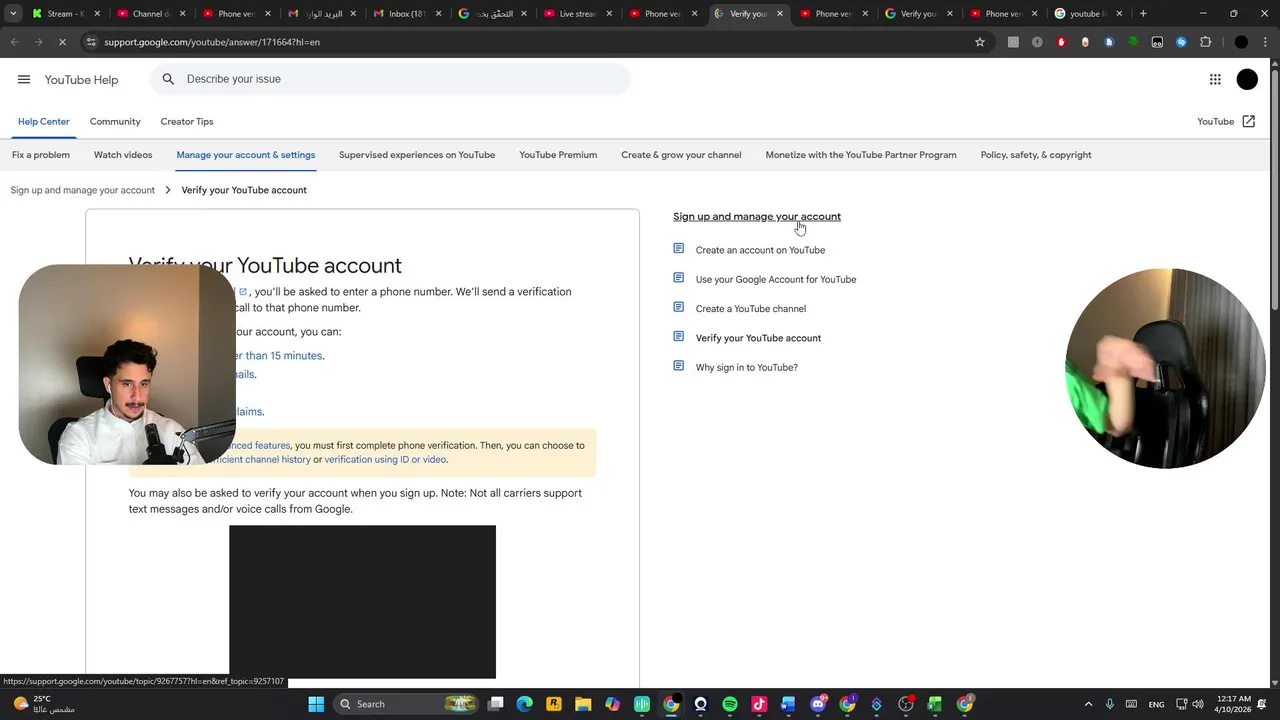Click the Sign up and manage your account breadcrumb
This screenshot has height=720, width=1280.
pyautogui.click(x=83, y=190)
